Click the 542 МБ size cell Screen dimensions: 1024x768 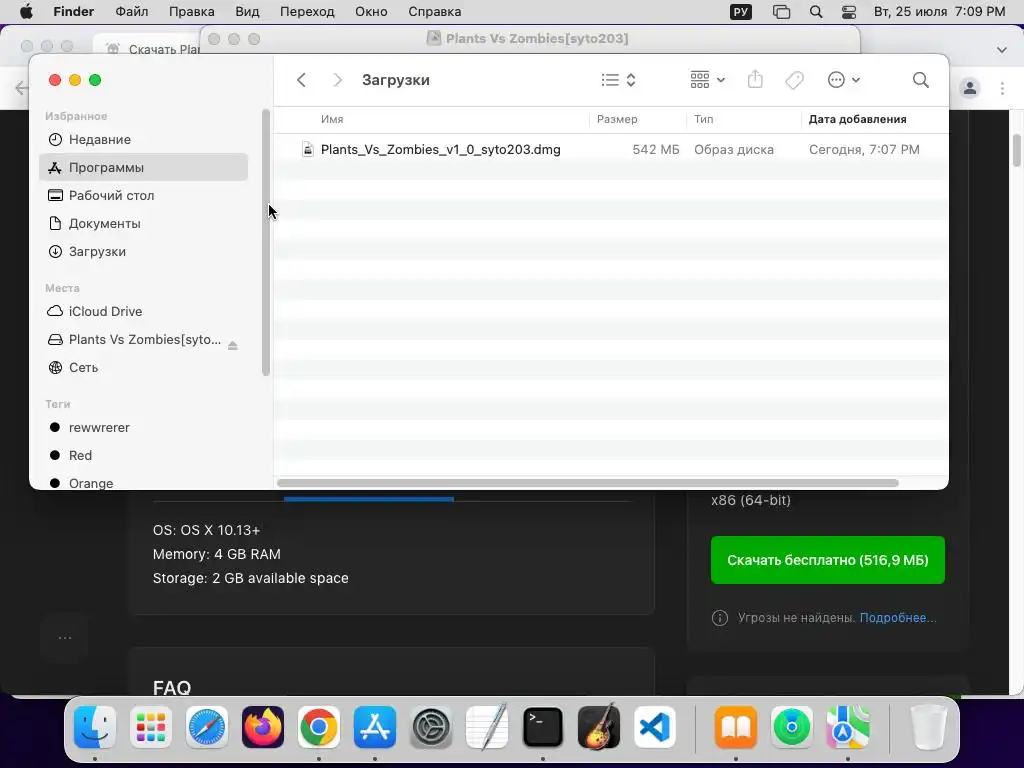click(x=656, y=150)
